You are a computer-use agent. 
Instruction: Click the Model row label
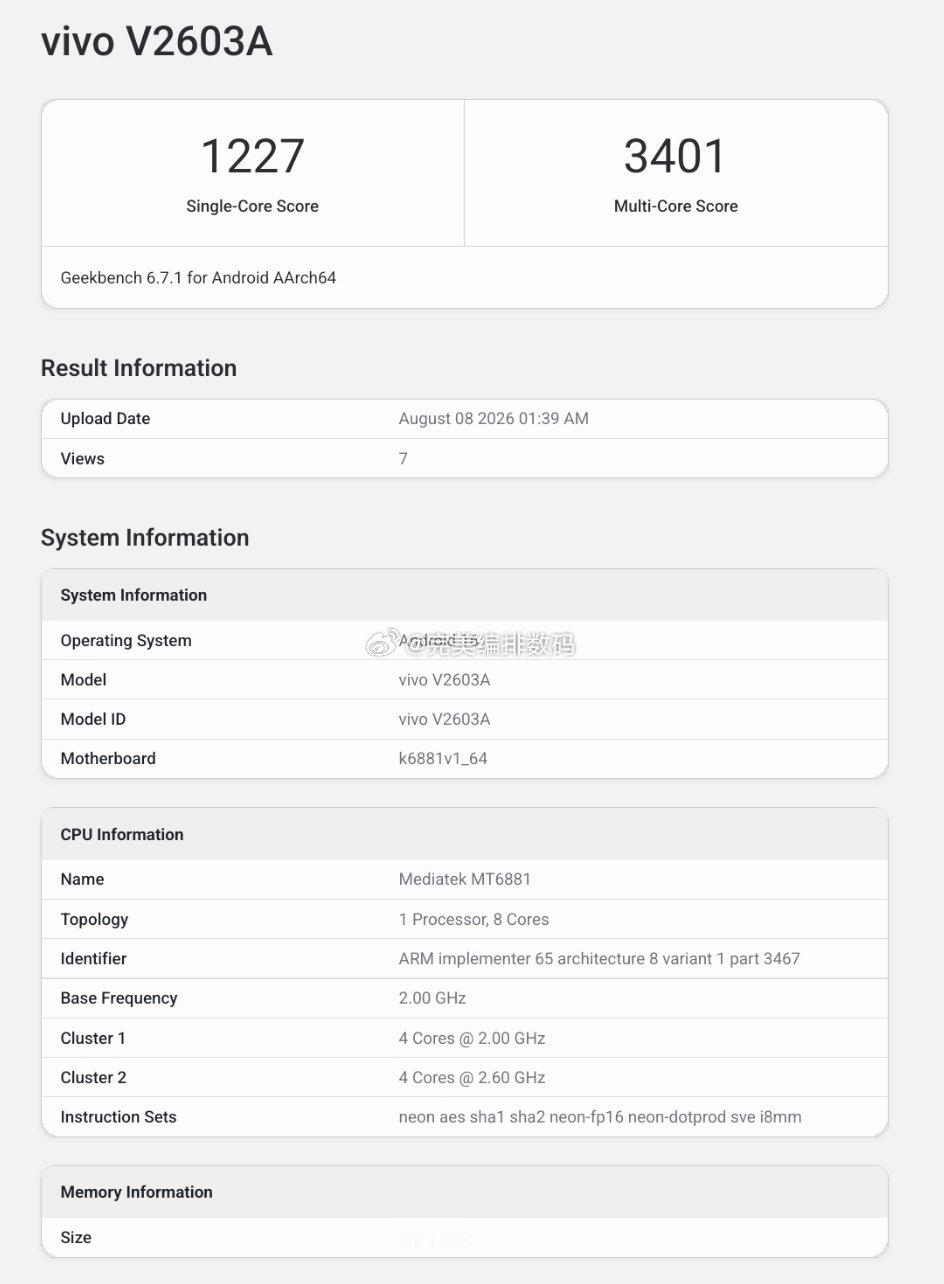point(83,680)
